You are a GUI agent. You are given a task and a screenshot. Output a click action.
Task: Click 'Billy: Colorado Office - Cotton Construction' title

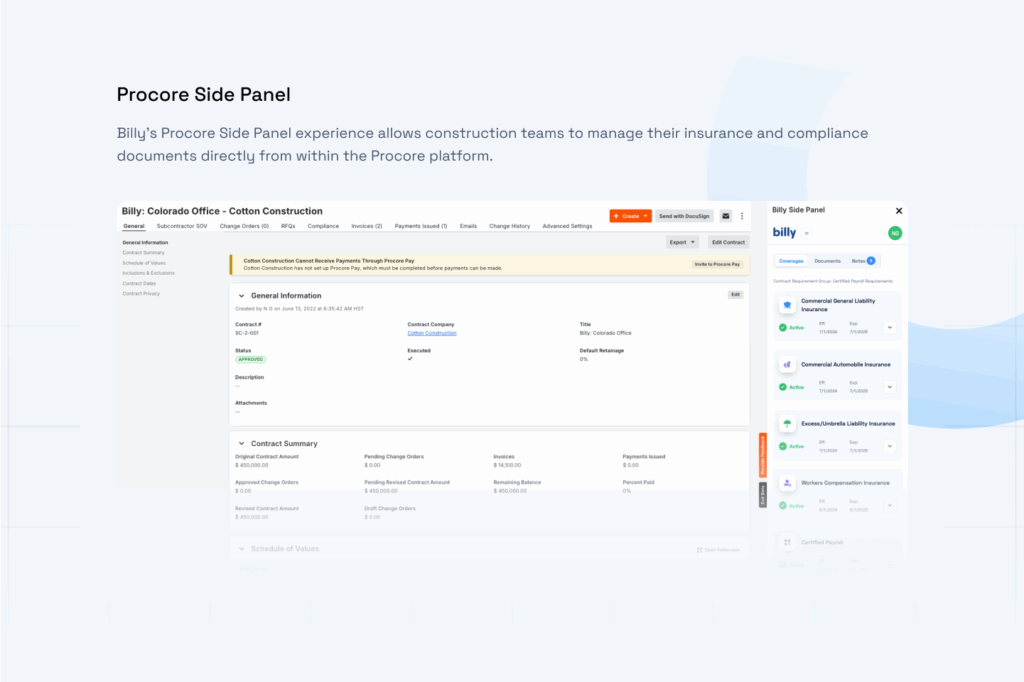pyautogui.click(x=222, y=211)
